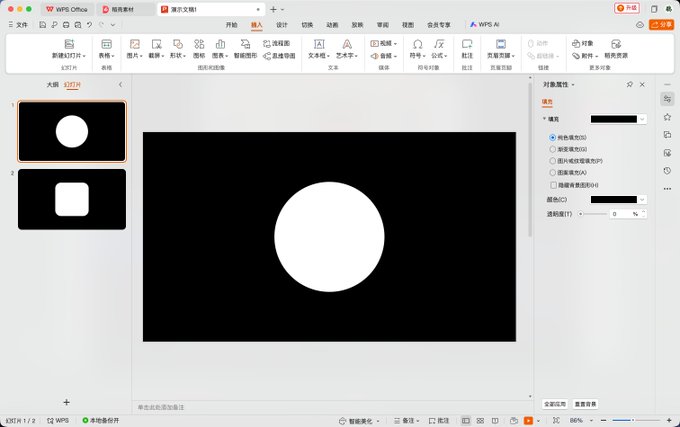The image size is (680, 427).
Task: Start slideshow with orange play button
Action: click(x=528, y=420)
